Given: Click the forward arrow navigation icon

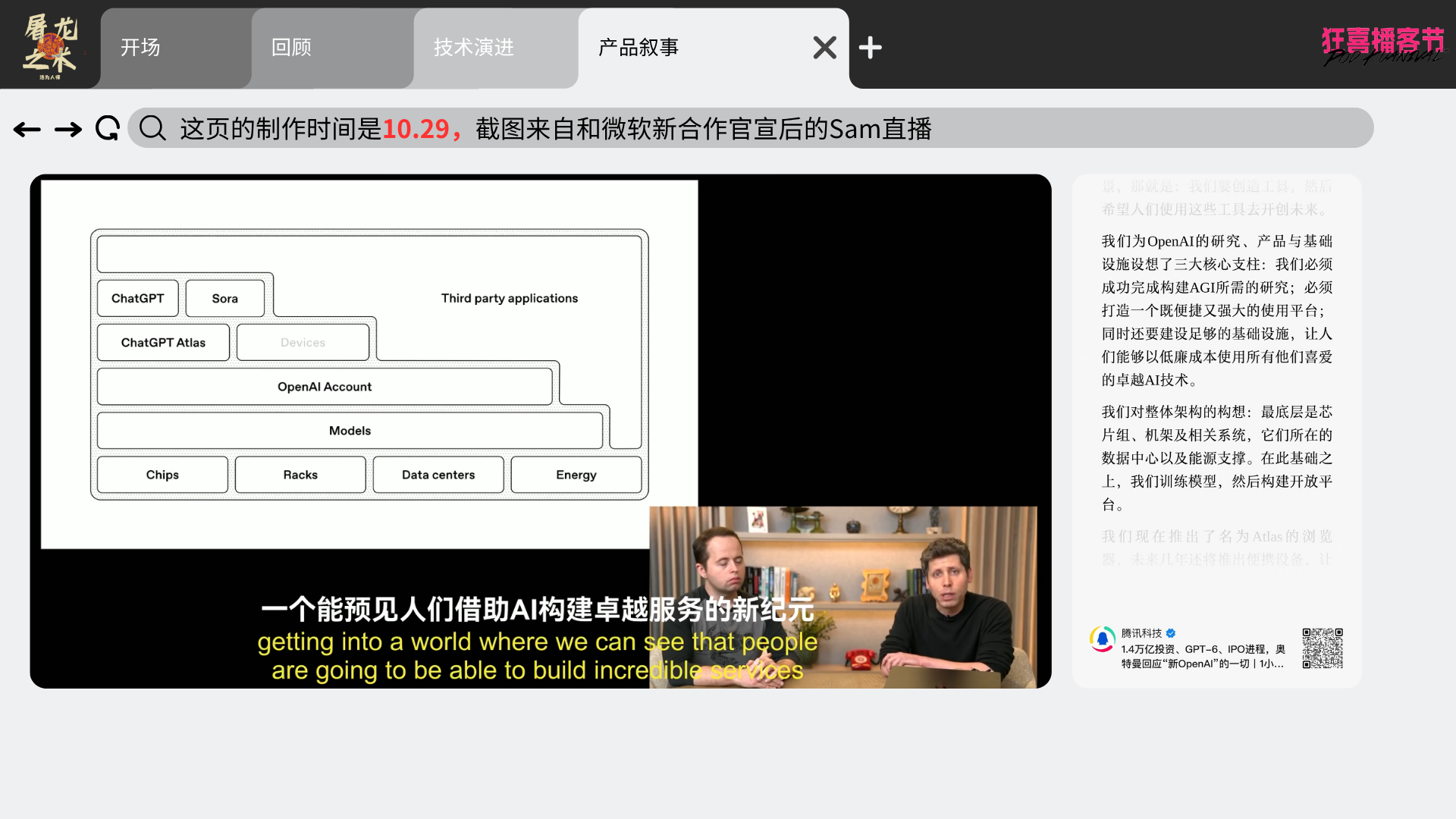Looking at the screenshot, I should [x=68, y=130].
